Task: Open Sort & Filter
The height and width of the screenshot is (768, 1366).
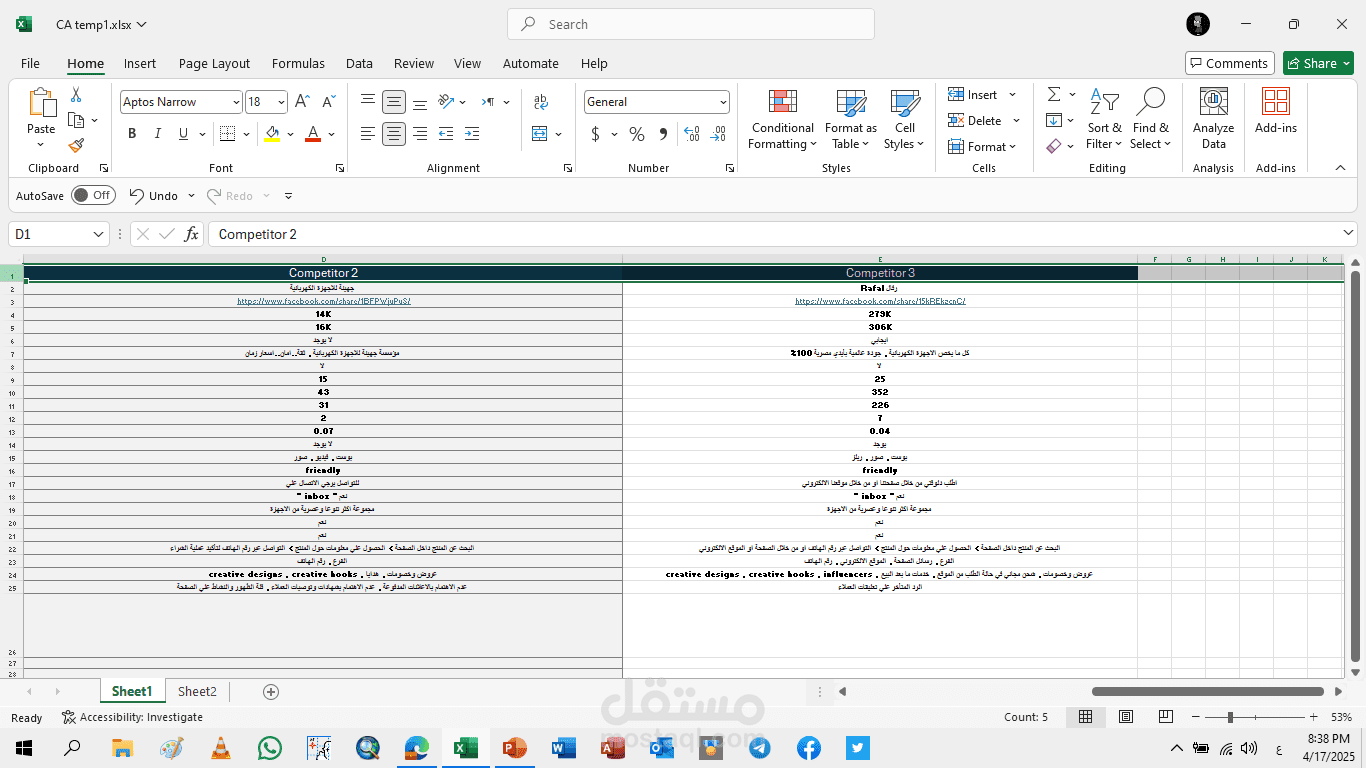Action: (x=1105, y=120)
